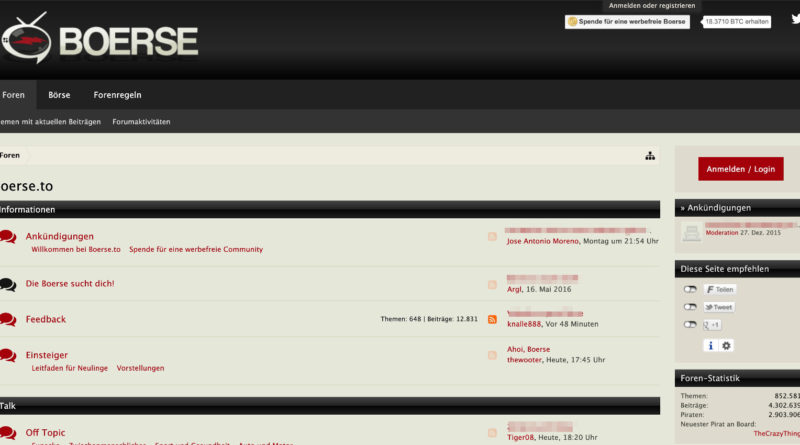Screen dimensions: 800x445
Task: Open the Feedback forum link
Action: point(46,319)
